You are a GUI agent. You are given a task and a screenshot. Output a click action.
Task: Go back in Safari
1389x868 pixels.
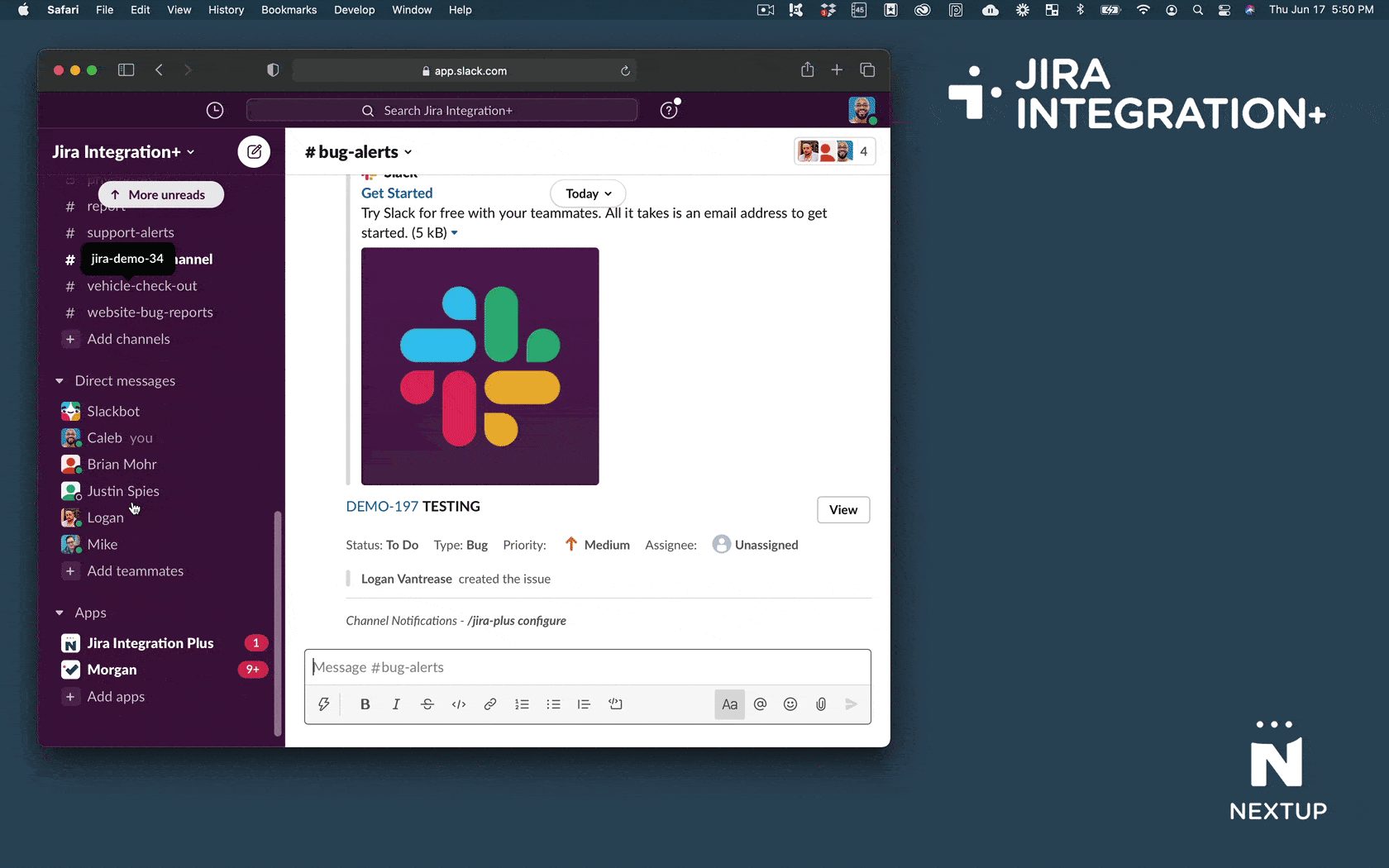[x=159, y=70]
